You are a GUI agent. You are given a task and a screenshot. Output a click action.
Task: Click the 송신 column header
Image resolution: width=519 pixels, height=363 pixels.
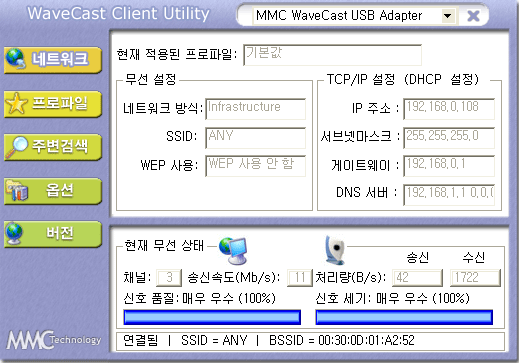417,257
